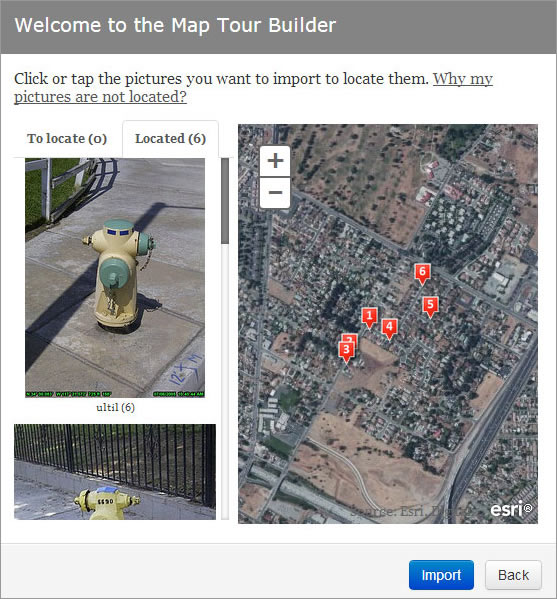Image resolution: width=557 pixels, height=599 pixels.
Task: Select map marker number 6
Action: tap(422, 274)
